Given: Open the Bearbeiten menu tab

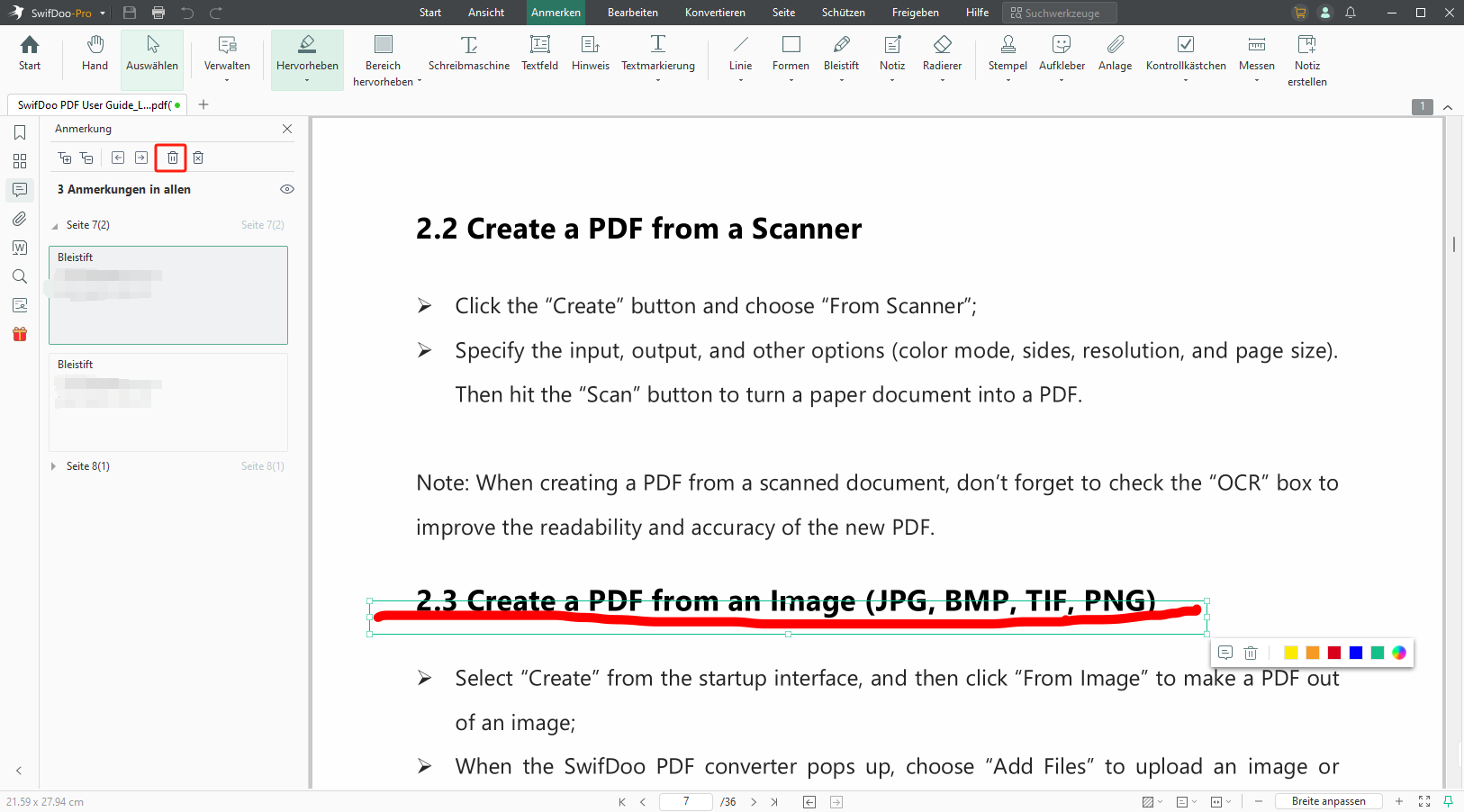Looking at the screenshot, I should coord(633,13).
